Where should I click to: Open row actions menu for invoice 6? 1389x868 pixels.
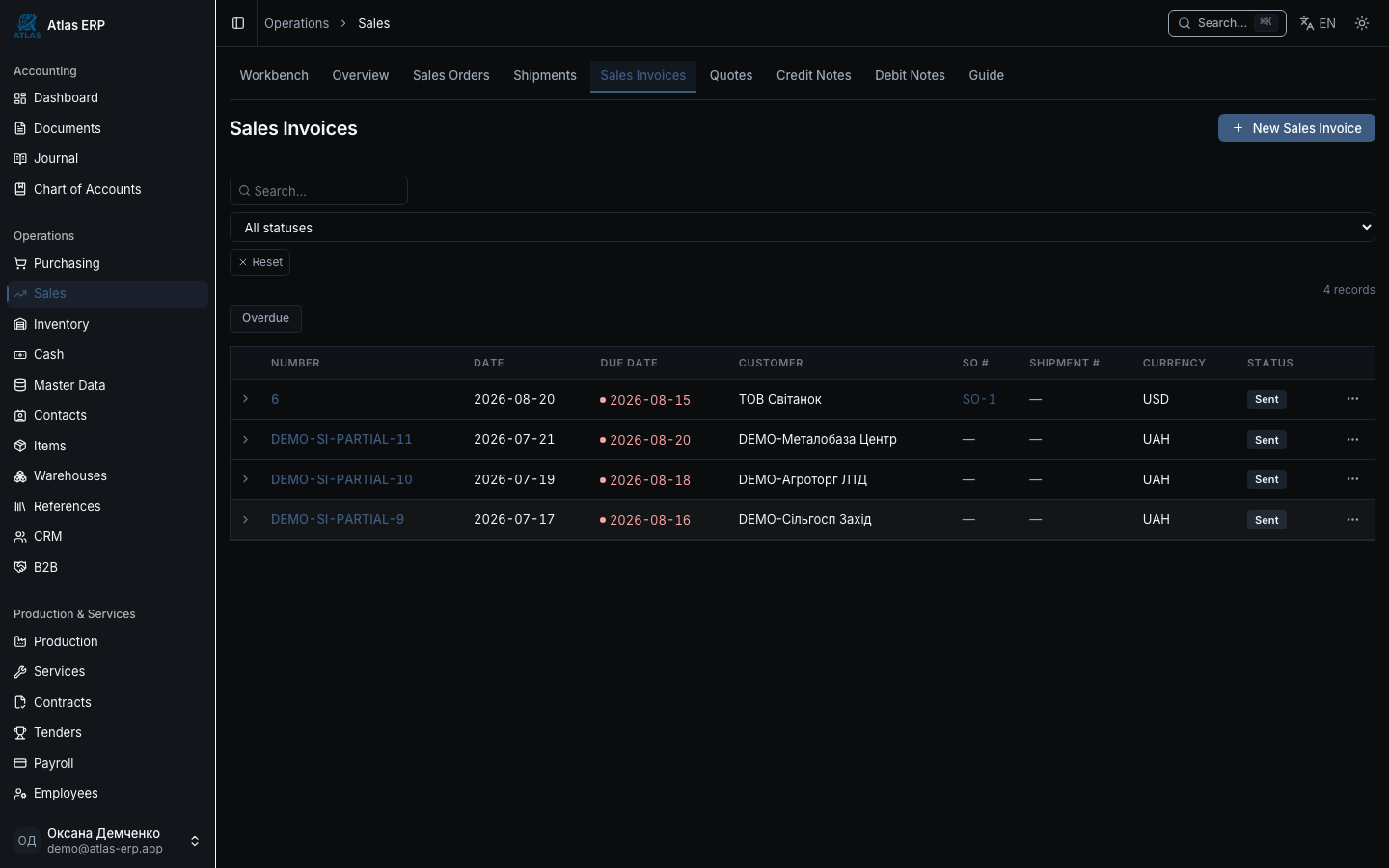pyautogui.click(x=1352, y=399)
